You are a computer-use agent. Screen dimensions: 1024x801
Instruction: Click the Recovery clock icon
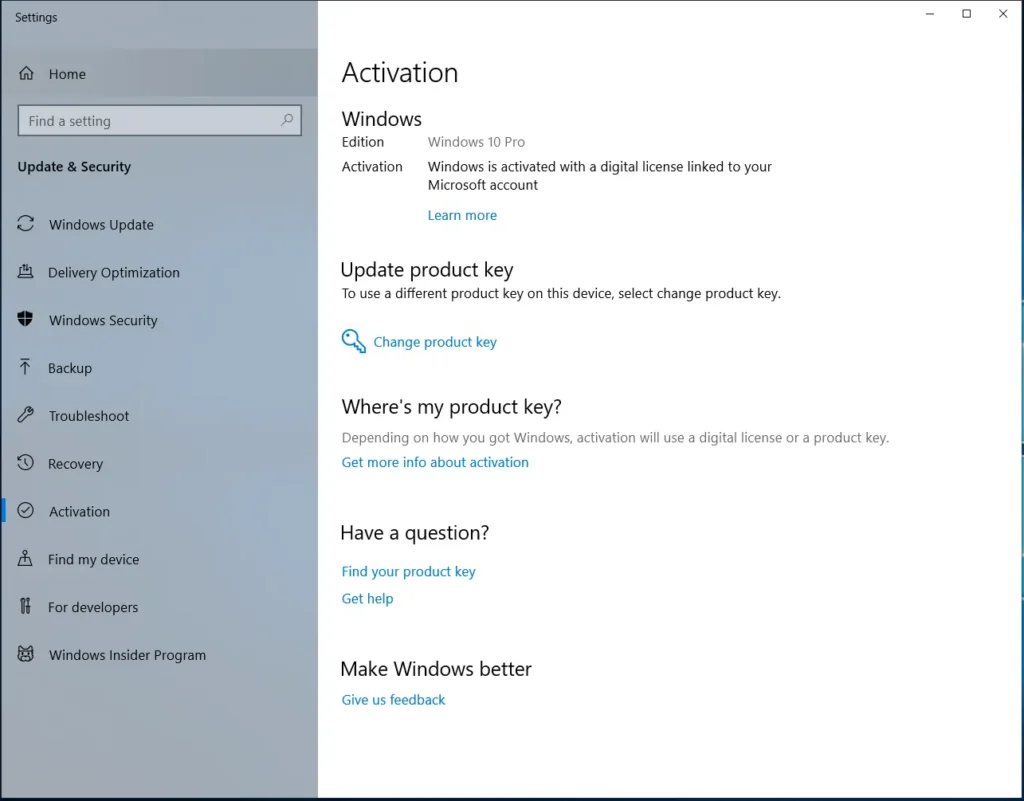pos(25,462)
